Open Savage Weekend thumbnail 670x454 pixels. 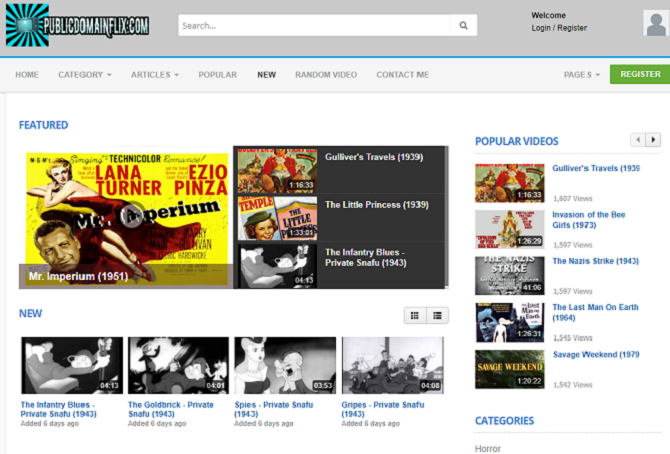coord(510,369)
